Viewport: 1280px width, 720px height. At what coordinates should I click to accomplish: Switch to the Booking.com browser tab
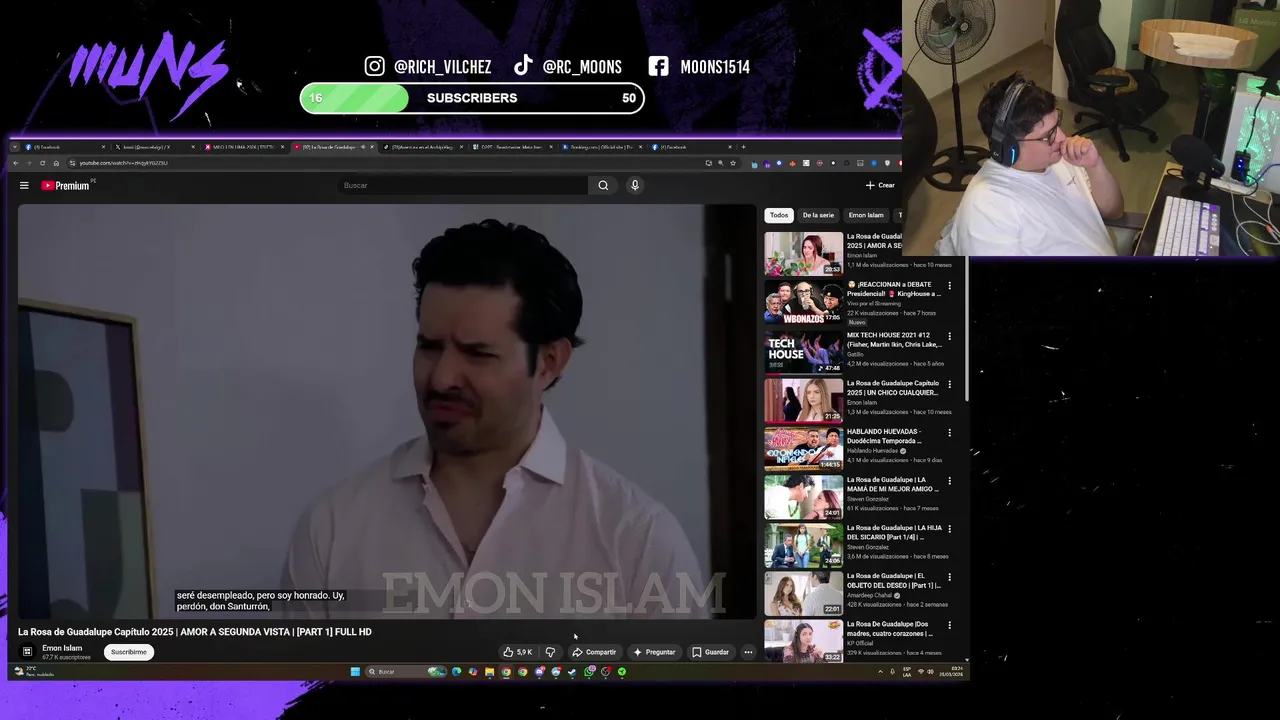[x=600, y=147]
